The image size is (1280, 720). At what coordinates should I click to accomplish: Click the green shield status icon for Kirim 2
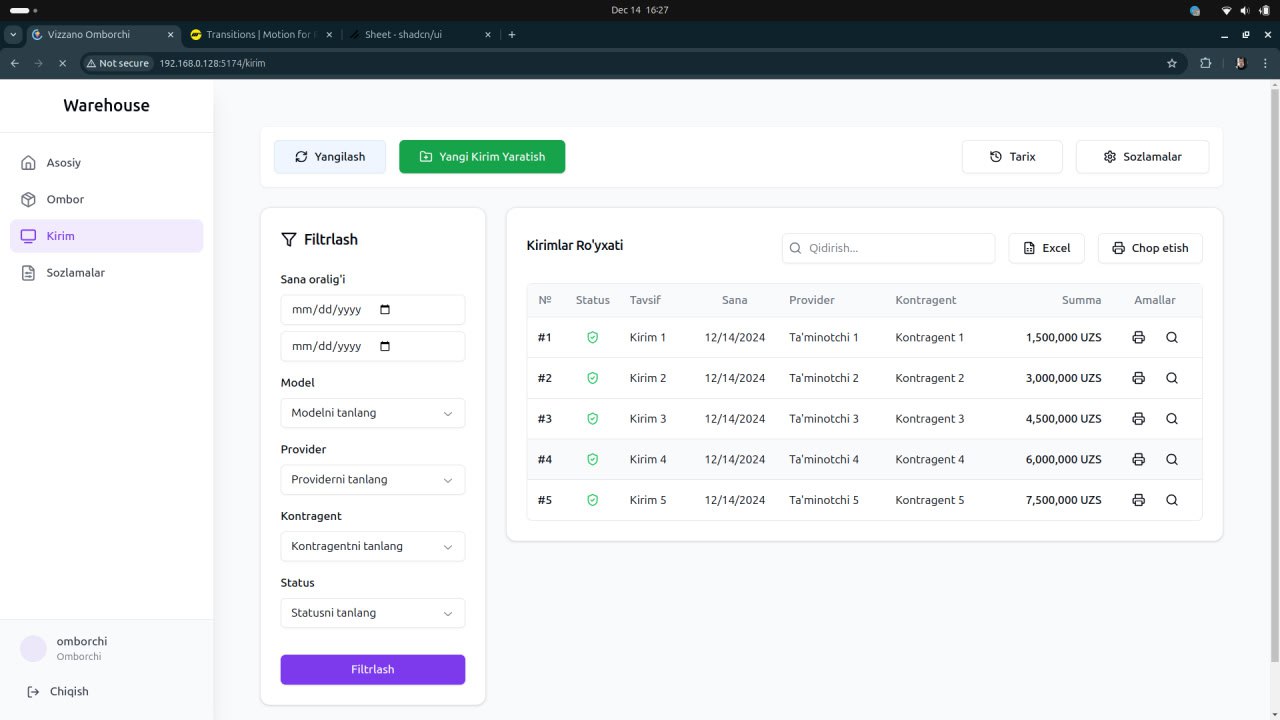tap(592, 378)
